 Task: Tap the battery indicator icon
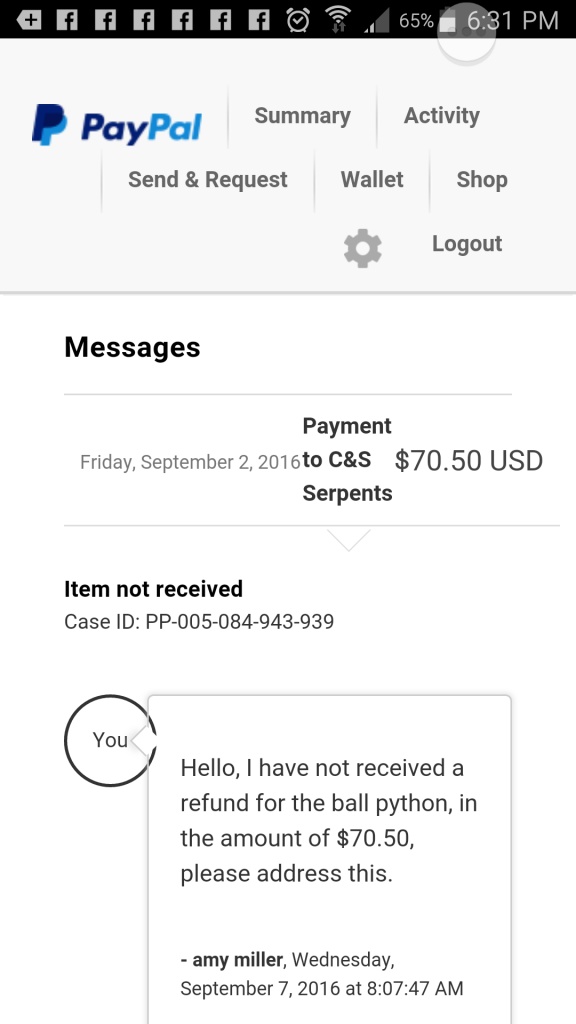coord(447,21)
